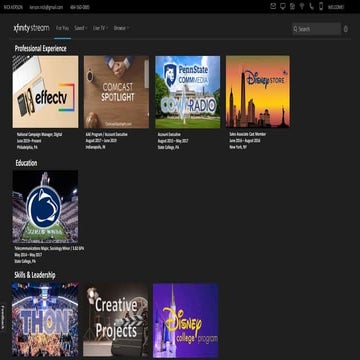Click the xfinity stream logo
The height and width of the screenshot is (360, 360).
(x=31, y=28)
